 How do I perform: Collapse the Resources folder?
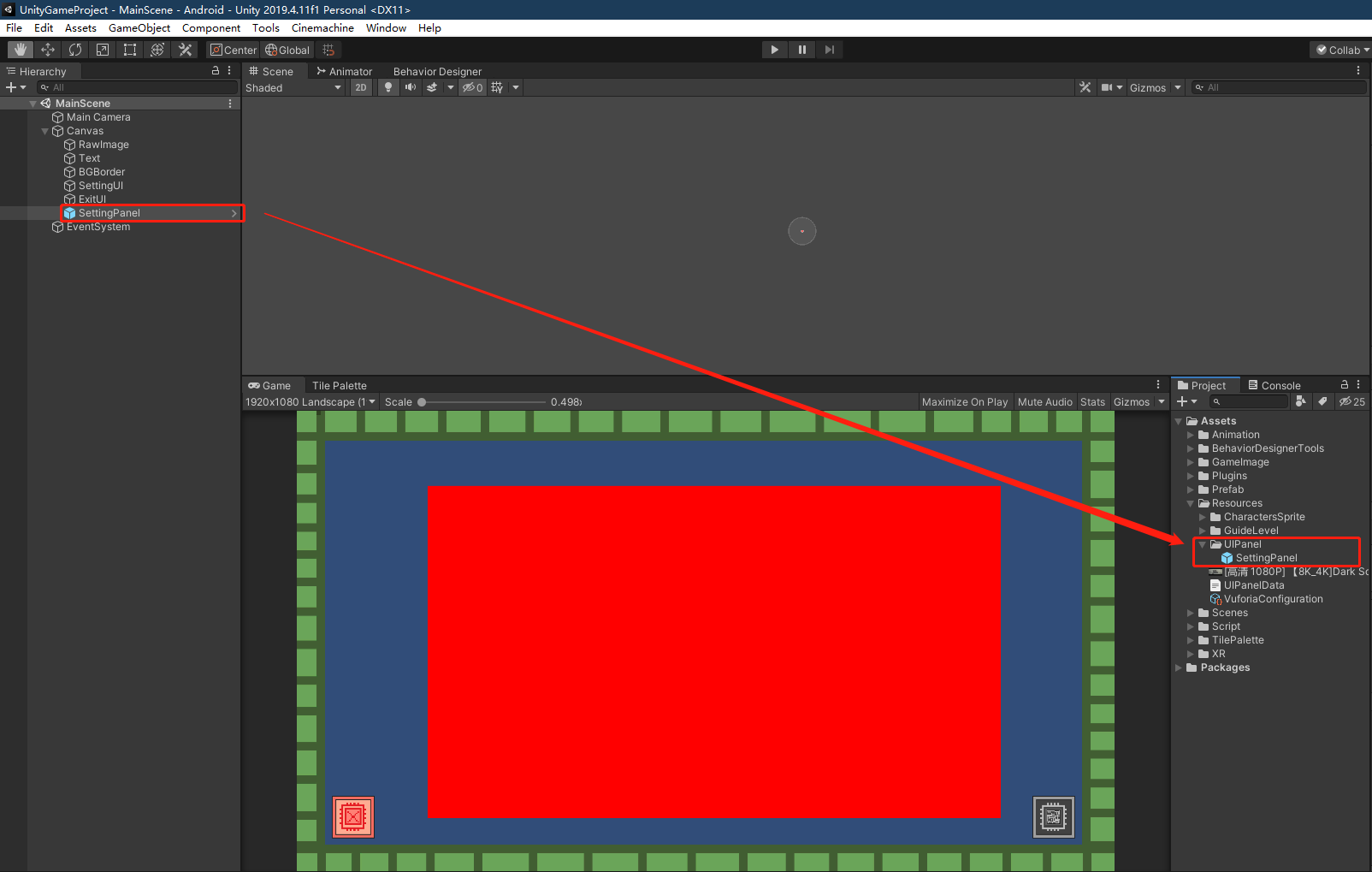coord(1190,503)
